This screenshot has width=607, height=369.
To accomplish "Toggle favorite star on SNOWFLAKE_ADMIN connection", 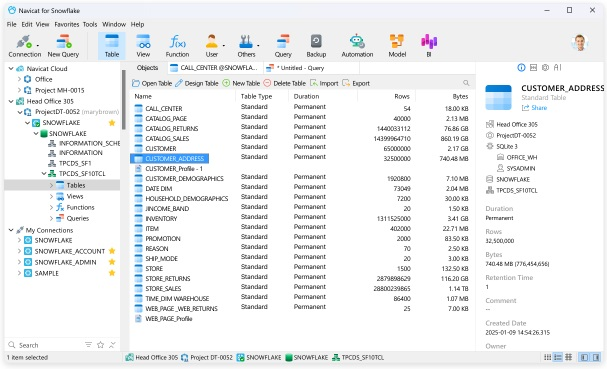I will [112, 262].
